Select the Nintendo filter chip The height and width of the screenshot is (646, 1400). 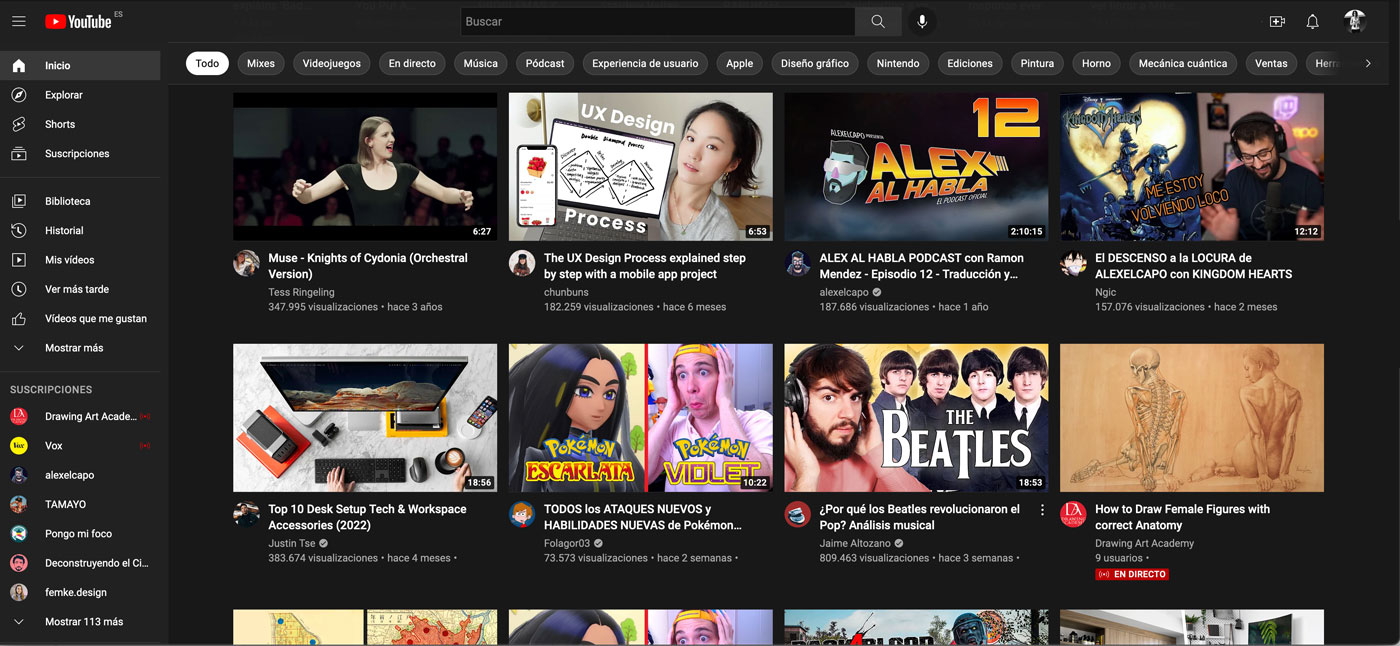[898, 63]
